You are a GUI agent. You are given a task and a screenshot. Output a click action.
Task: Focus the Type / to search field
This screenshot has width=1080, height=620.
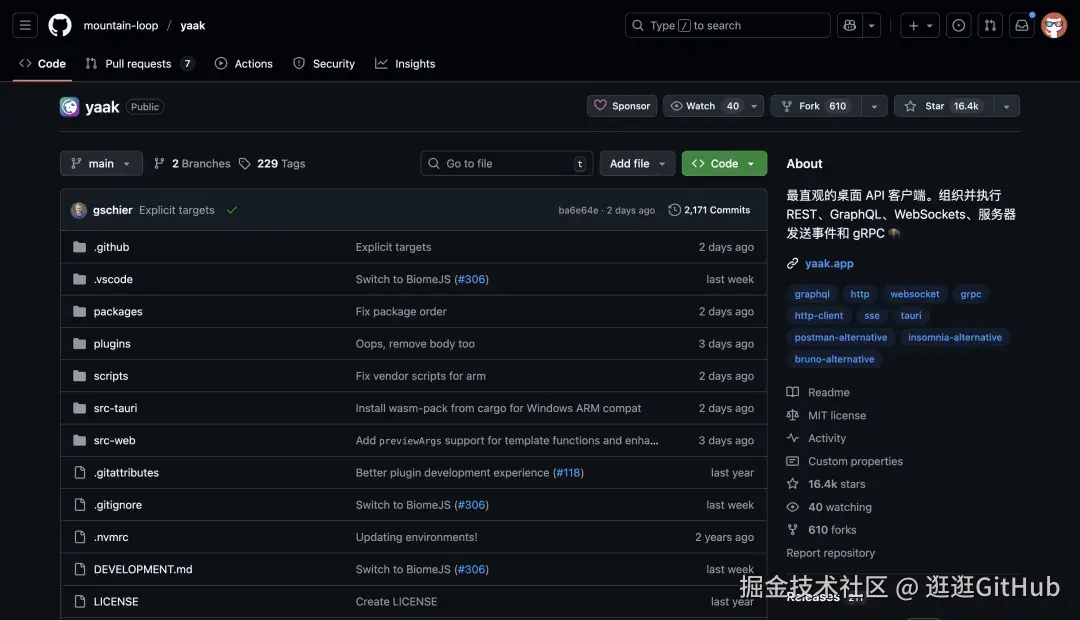[727, 25]
